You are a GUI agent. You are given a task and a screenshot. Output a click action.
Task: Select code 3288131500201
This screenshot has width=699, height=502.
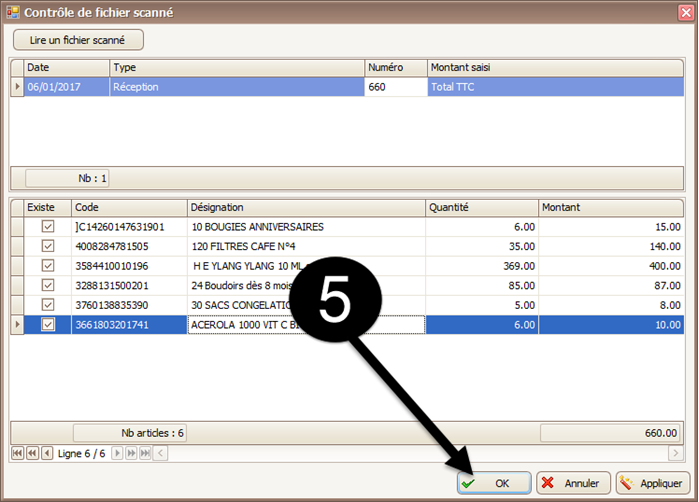[129, 285]
